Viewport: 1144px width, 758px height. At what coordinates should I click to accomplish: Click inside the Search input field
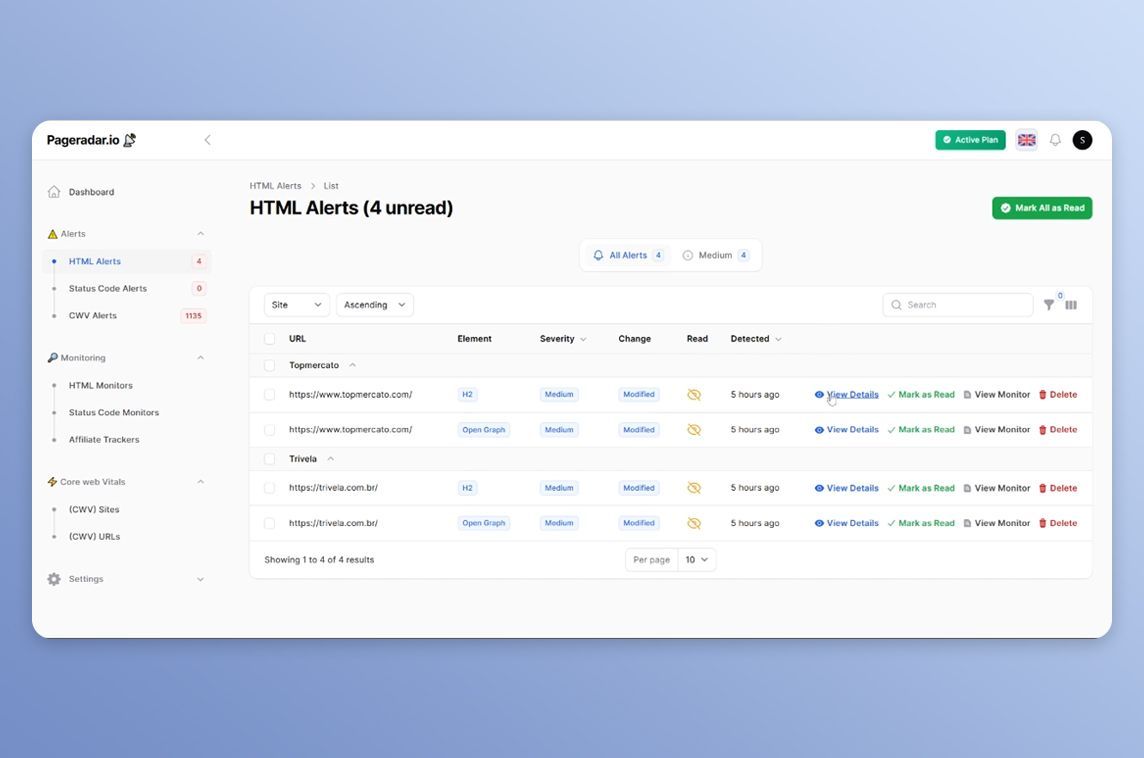click(x=956, y=304)
